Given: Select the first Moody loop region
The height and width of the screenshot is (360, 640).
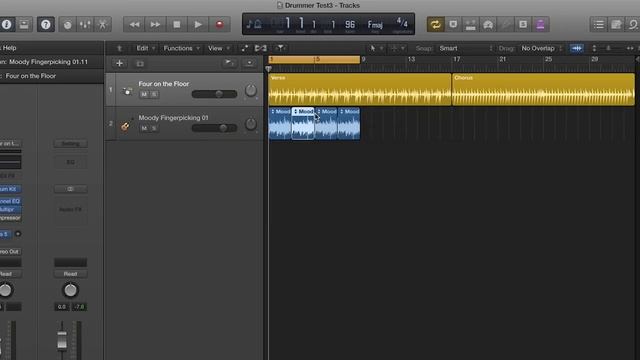Looking at the screenshot, I should [x=280, y=123].
